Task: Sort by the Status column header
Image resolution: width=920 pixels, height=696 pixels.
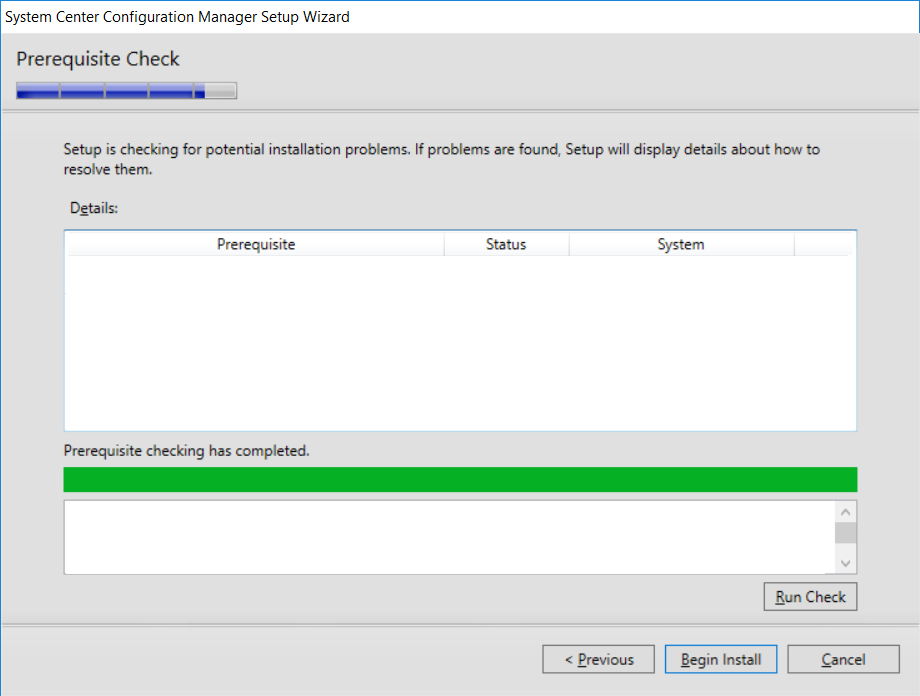Action: (506, 244)
